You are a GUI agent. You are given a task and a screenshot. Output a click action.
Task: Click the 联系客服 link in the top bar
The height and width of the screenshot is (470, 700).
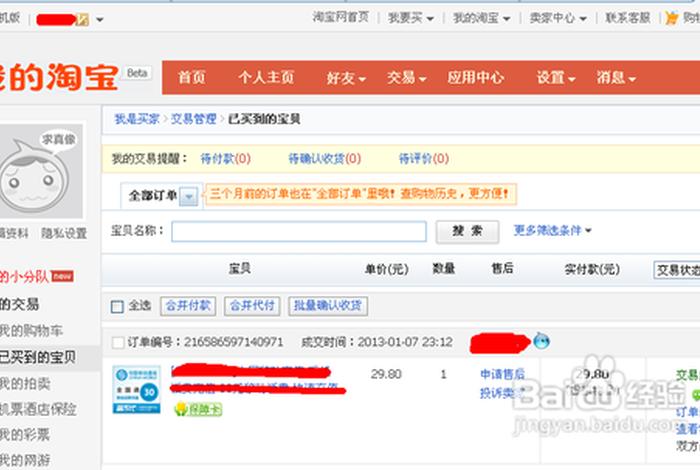coord(628,18)
